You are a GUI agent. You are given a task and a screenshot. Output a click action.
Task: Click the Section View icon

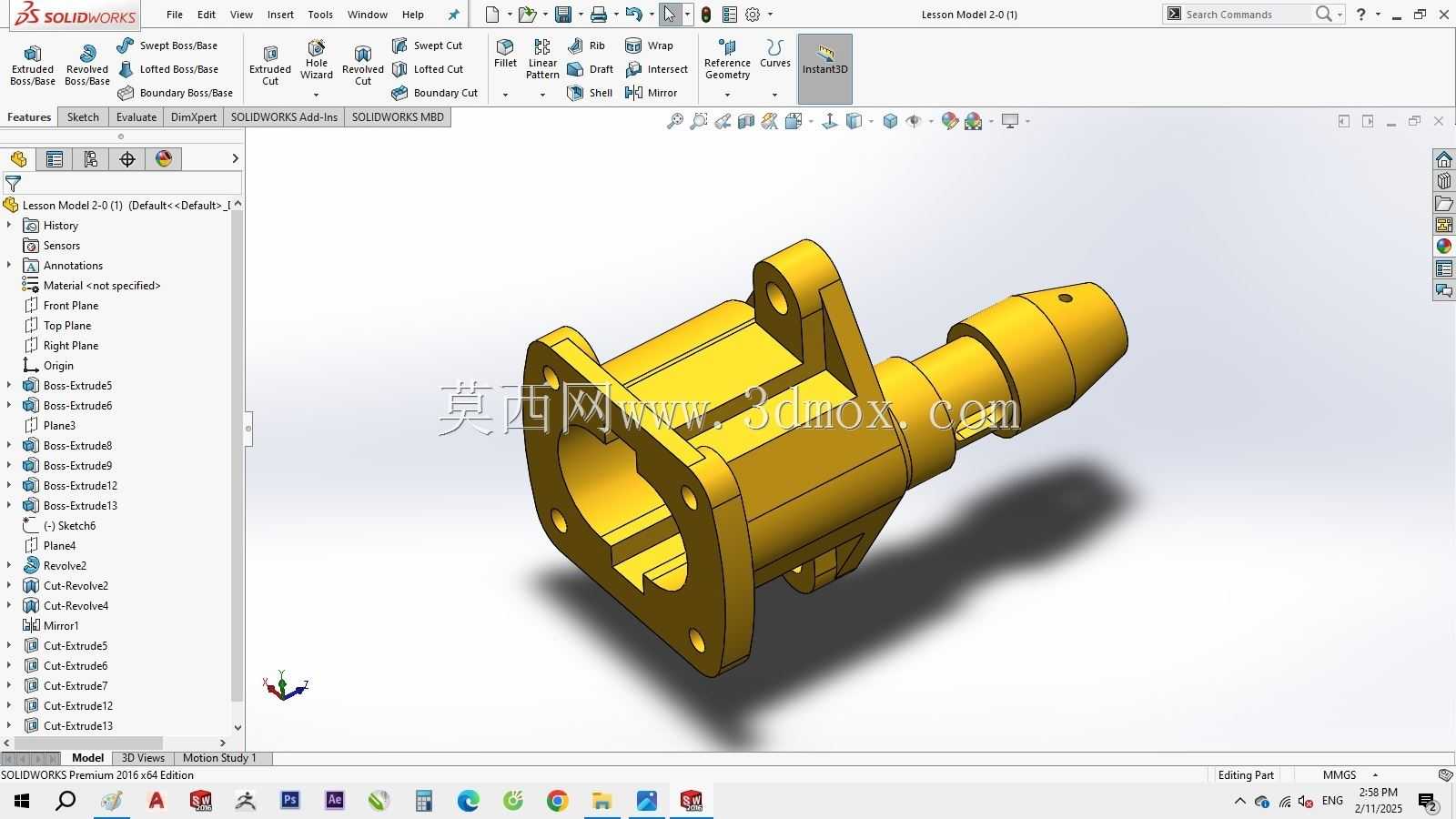pos(746,121)
